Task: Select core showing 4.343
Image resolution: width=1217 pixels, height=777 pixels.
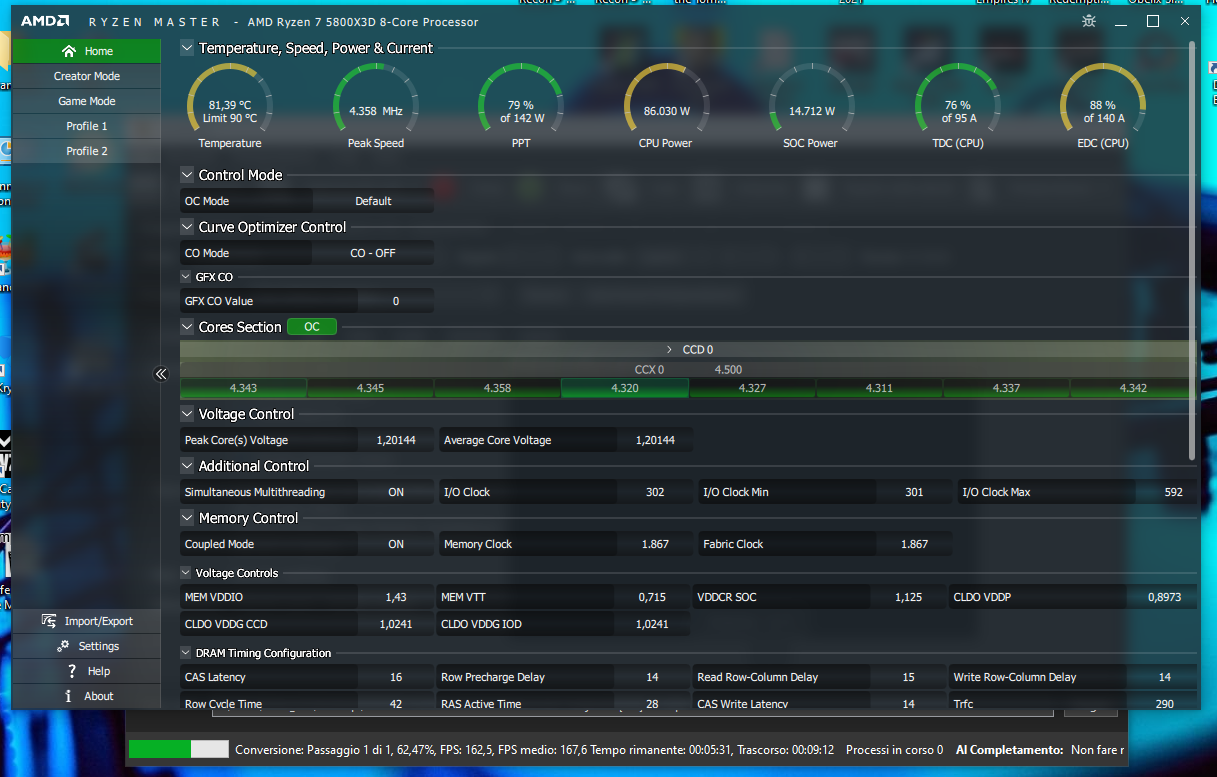Action: (243, 388)
